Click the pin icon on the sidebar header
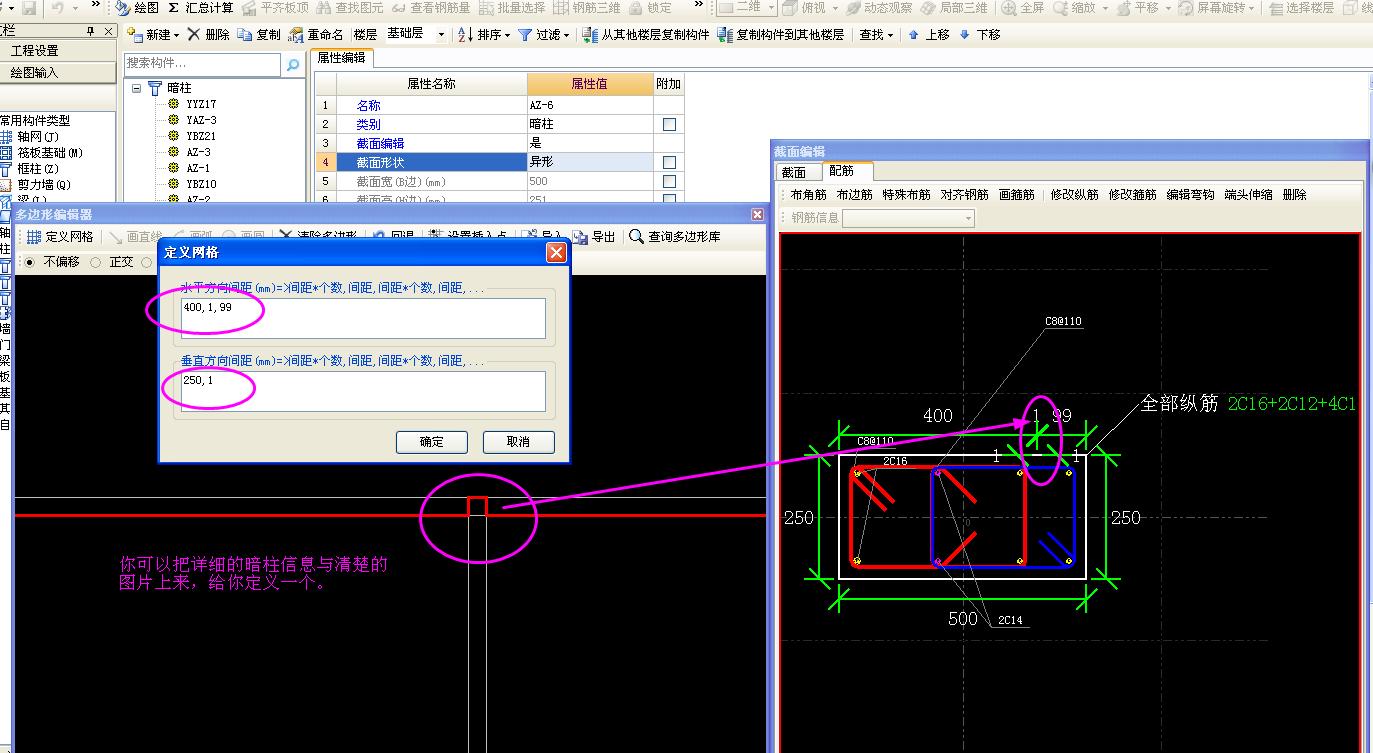1373x753 pixels. point(90,31)
